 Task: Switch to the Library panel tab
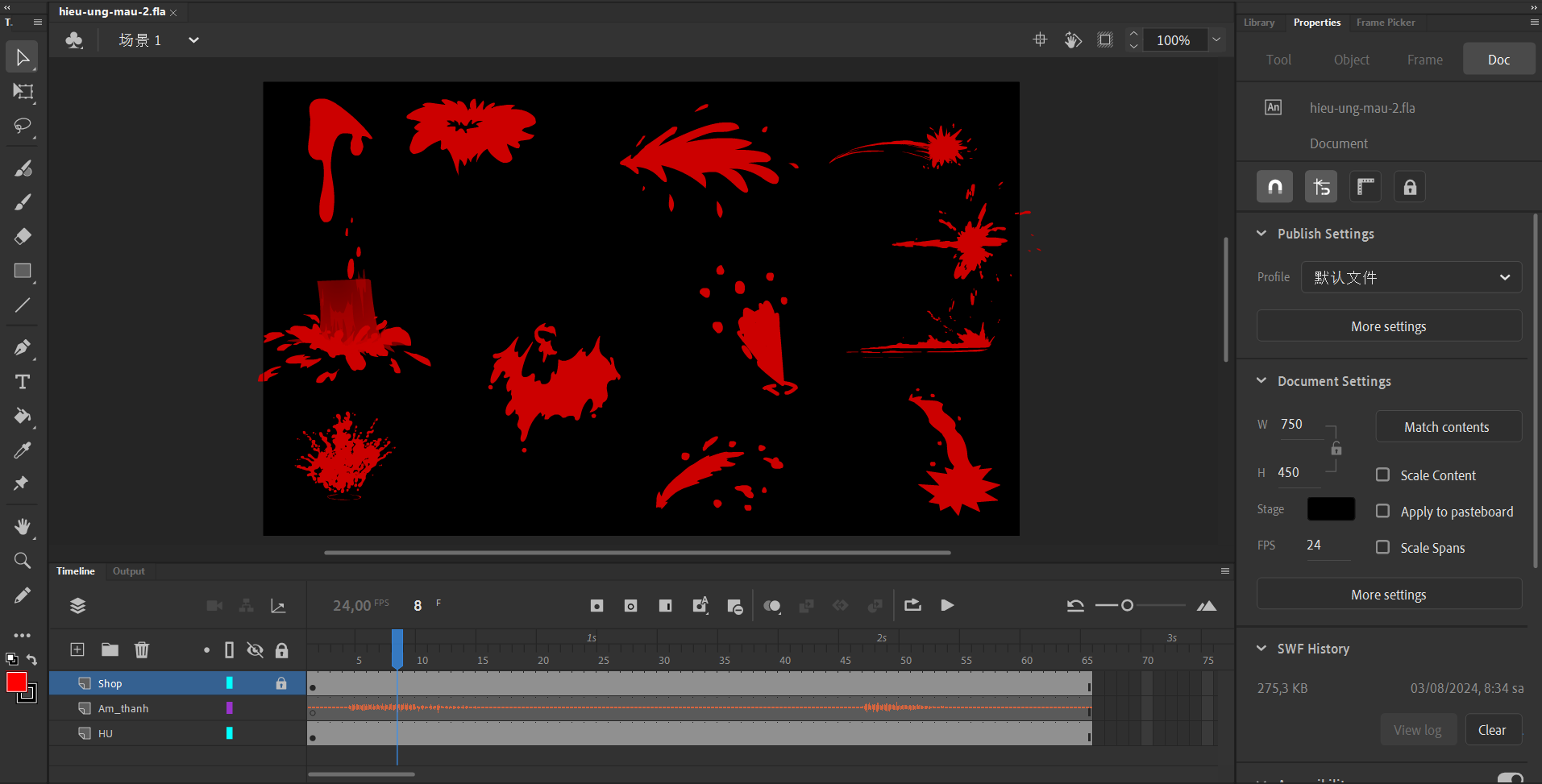[x=1258, y=23]
